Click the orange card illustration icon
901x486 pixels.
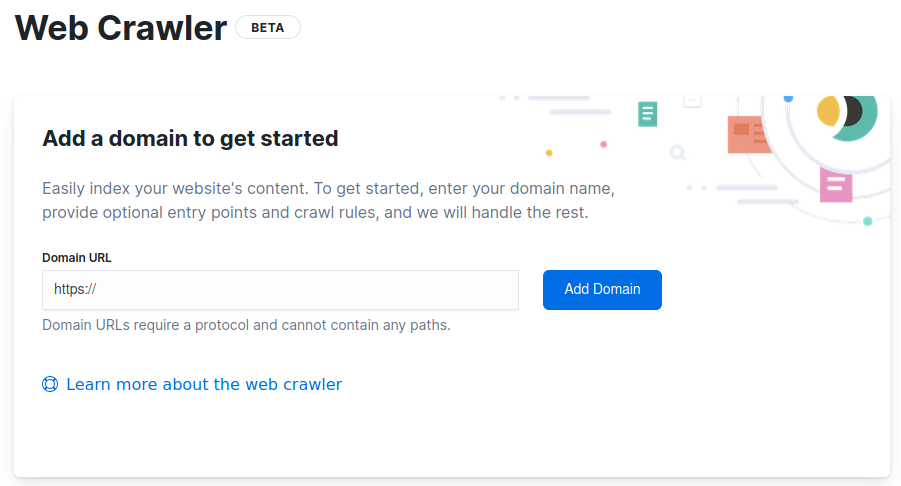(x=748, y=134)
